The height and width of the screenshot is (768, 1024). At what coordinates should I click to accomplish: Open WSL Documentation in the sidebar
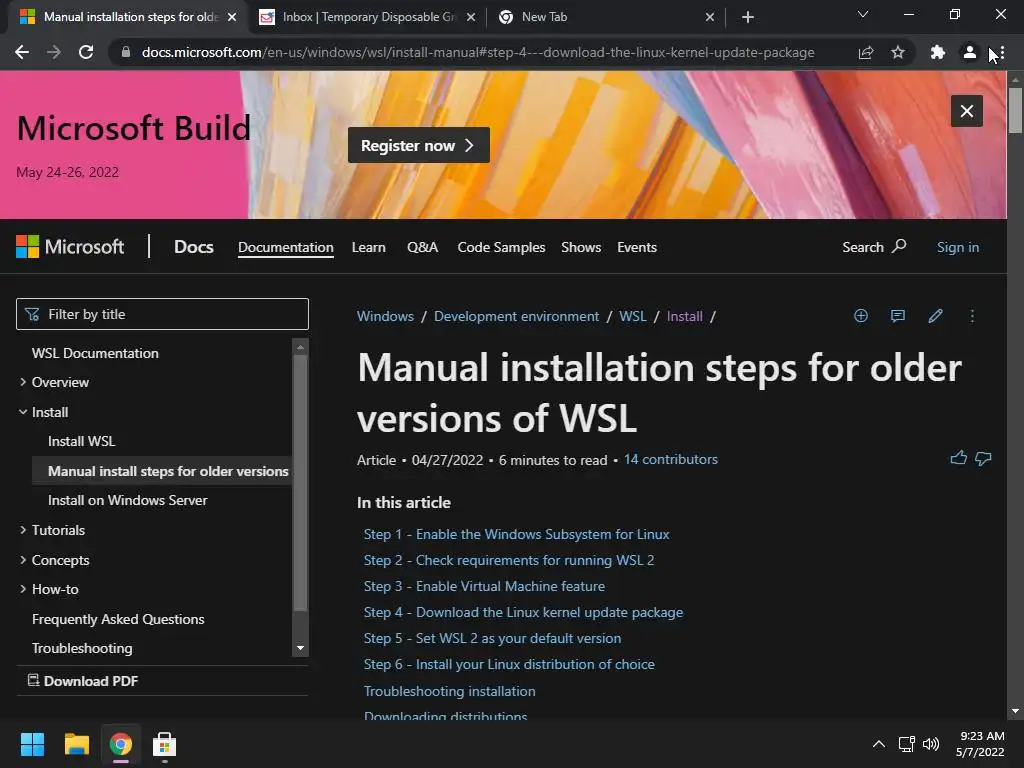pyautogui.click(x=95, y=353)
